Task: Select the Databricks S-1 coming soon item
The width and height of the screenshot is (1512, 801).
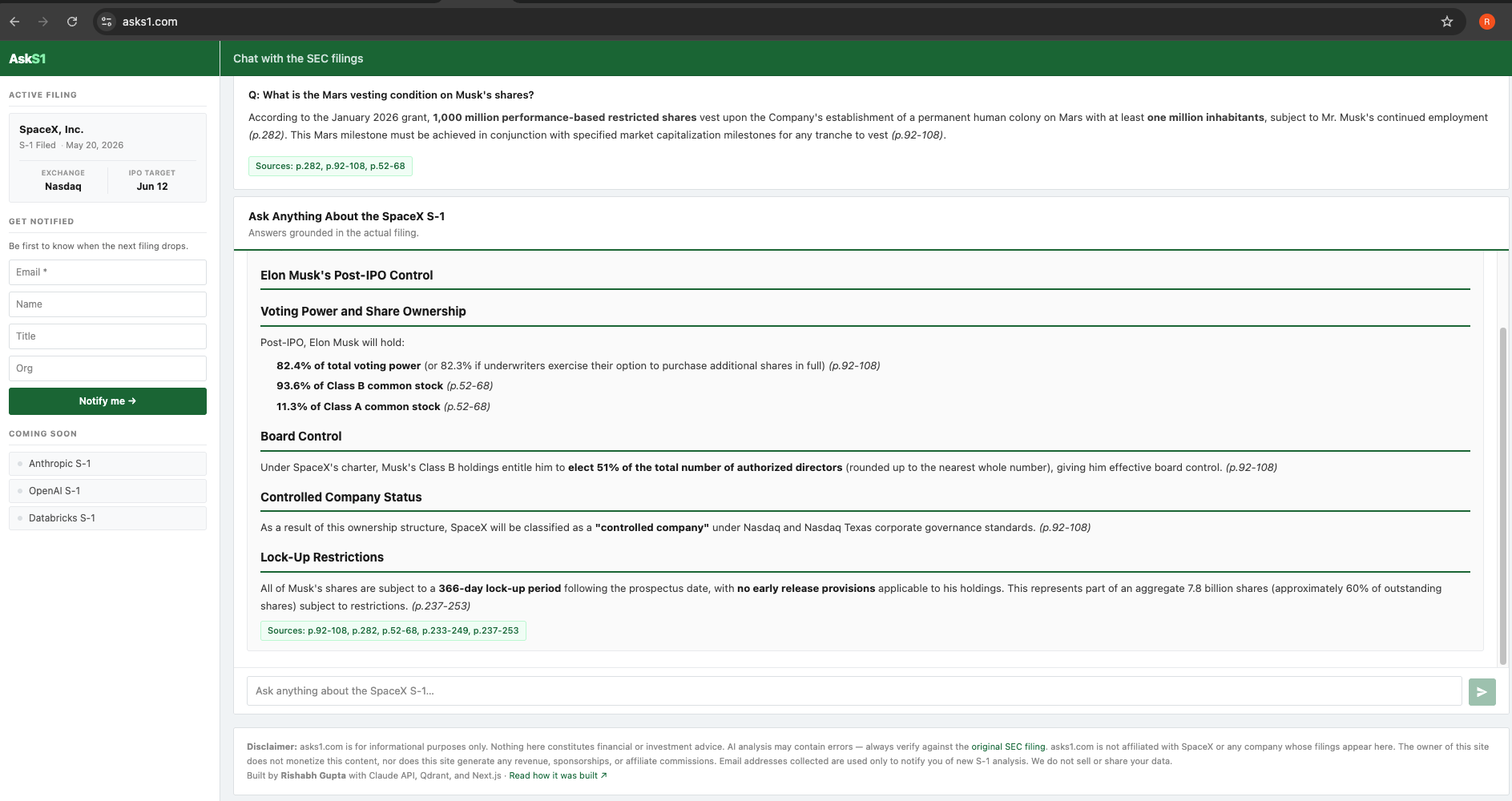Action: pyautogui.click(x=107, y=518)
